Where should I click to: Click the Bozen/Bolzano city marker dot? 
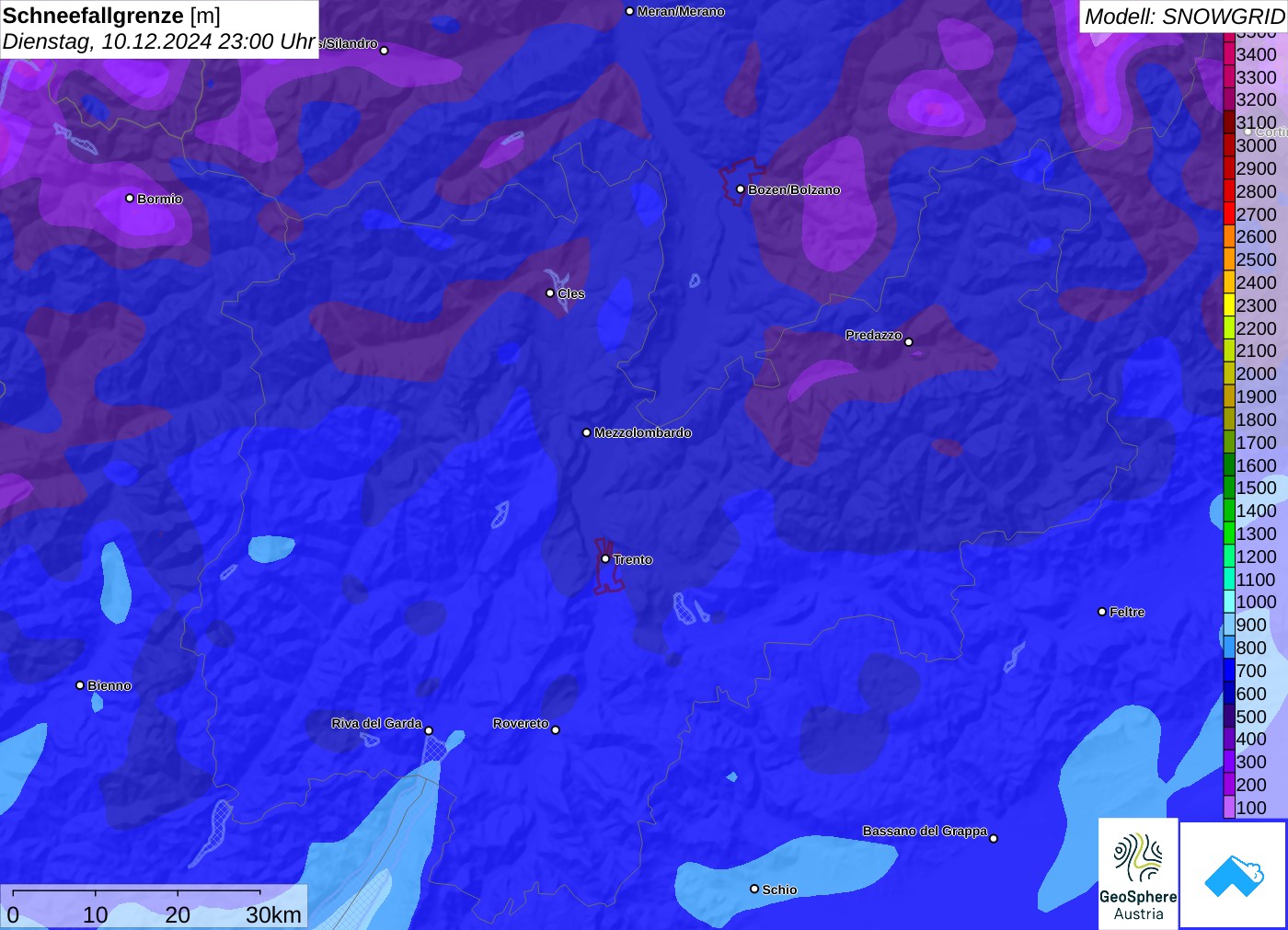click(740, 189)
